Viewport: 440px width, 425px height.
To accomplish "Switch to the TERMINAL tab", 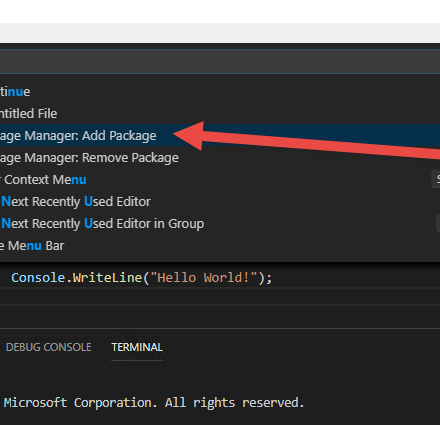I will [x=137, y=347].
